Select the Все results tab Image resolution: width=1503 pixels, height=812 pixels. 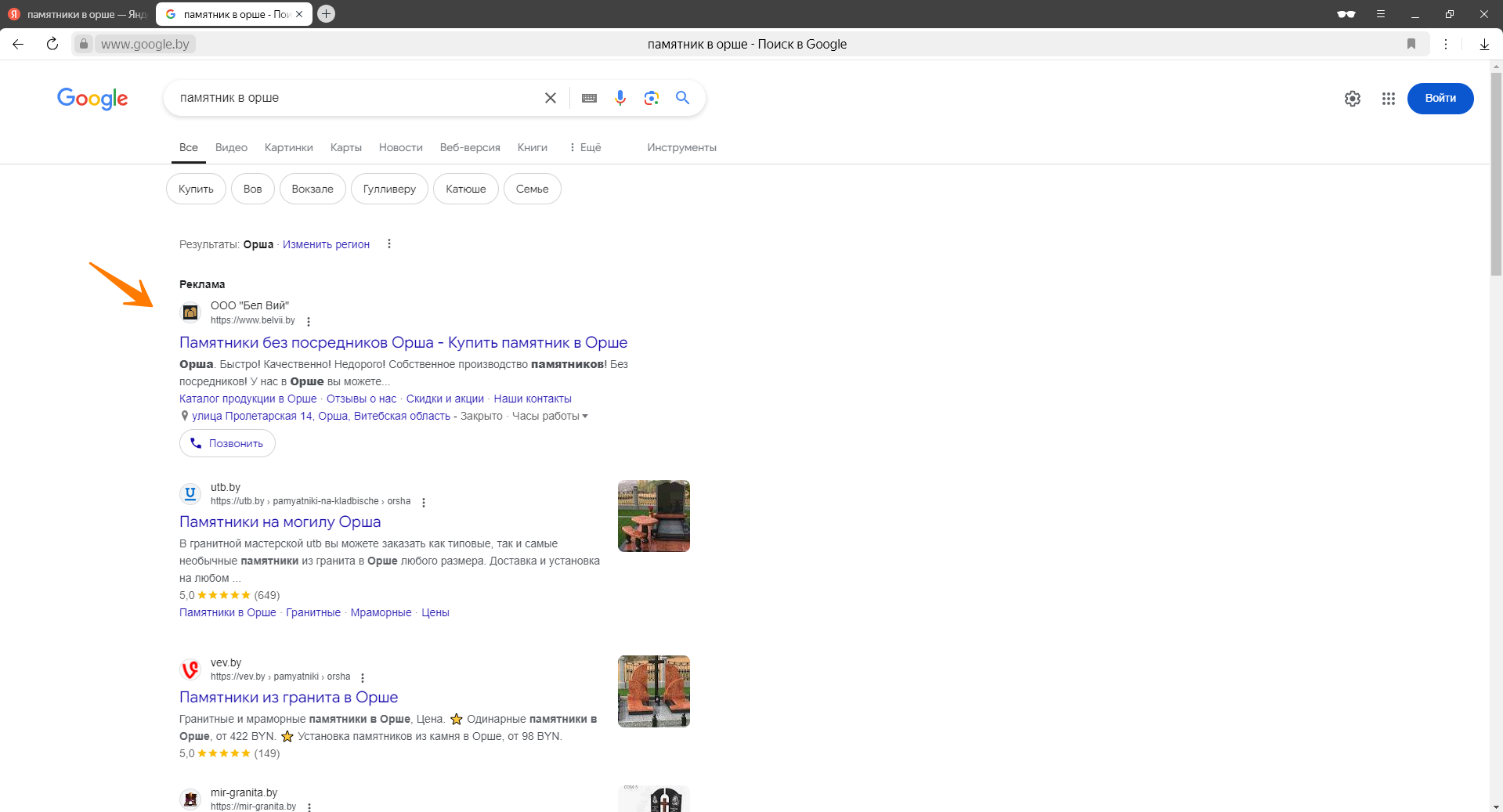189,147
